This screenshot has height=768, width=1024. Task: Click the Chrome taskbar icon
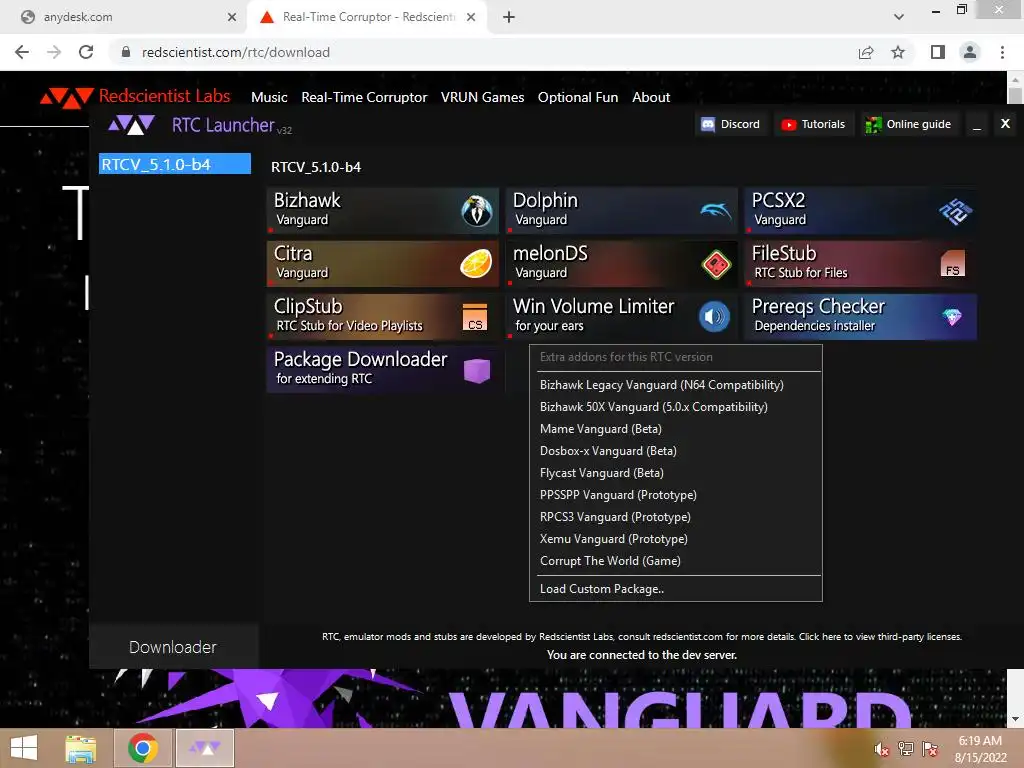pyautogui.click(x=142, y=748)
